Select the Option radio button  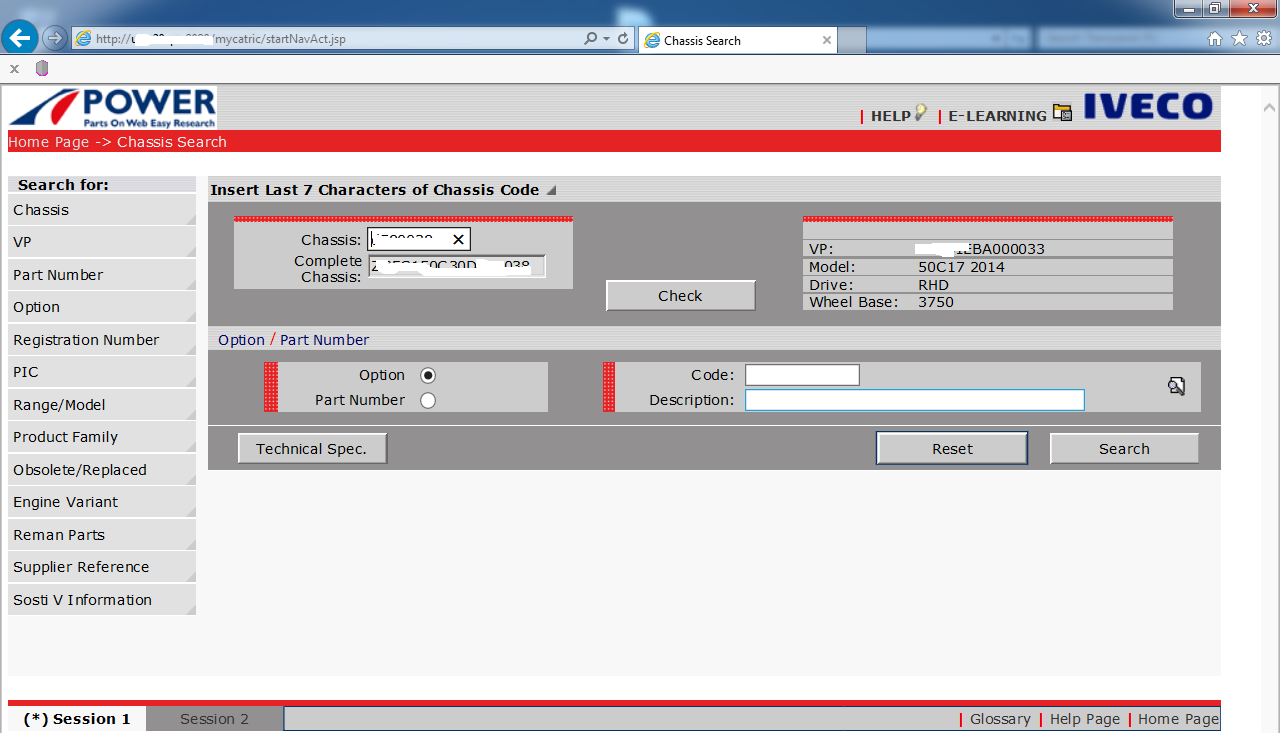tap(428, 375)
